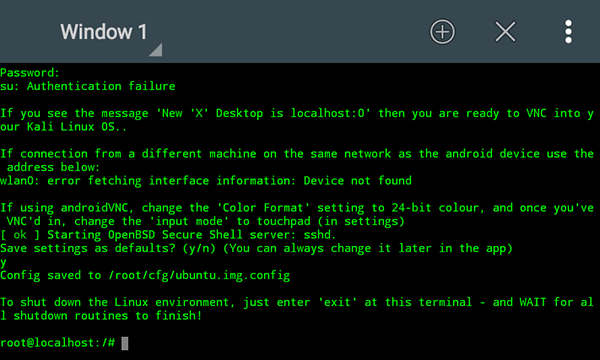Add a new terminal window with plus icon

(x=442, y=32)
